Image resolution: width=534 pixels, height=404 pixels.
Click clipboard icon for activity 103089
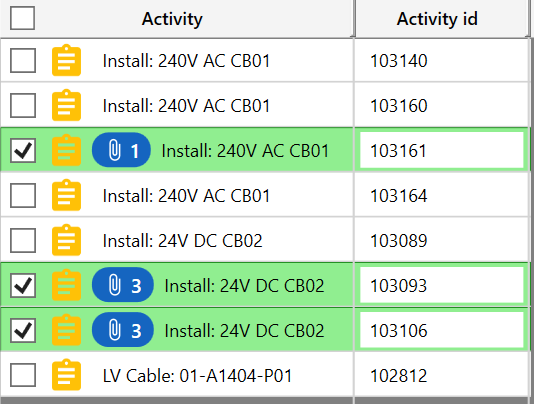66,240
